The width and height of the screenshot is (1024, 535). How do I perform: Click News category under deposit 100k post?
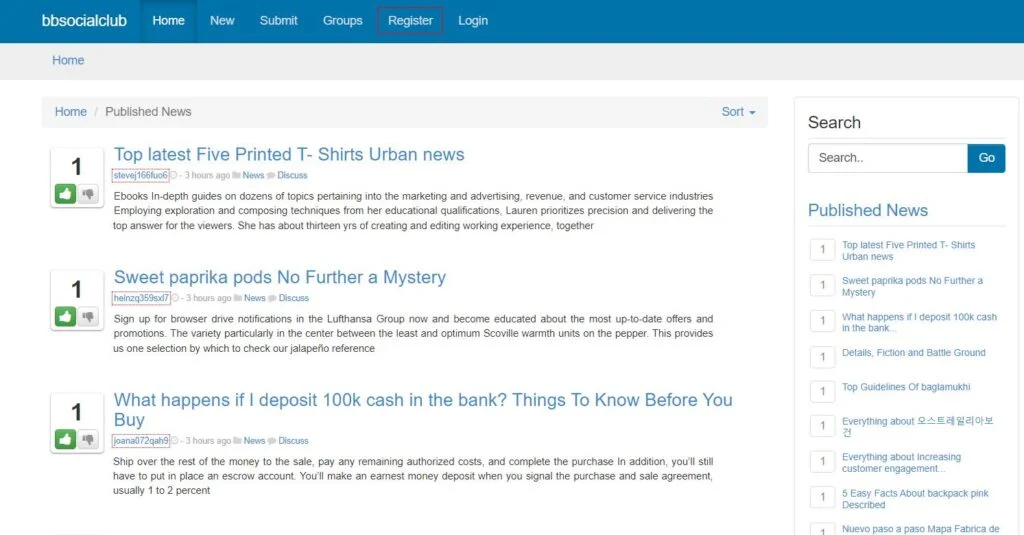(254, 441)
